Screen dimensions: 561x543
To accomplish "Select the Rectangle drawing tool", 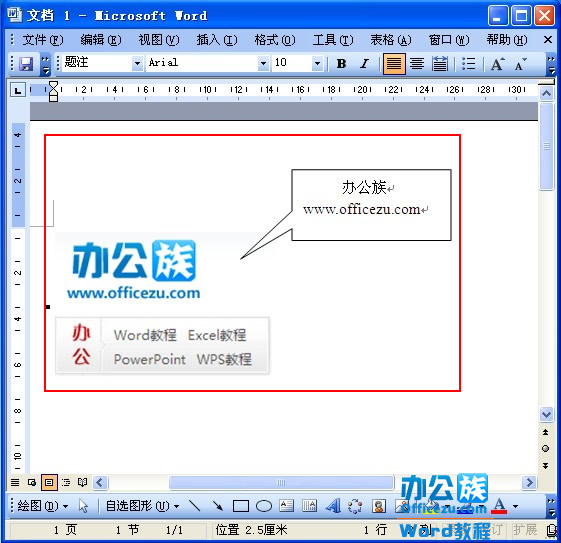I will click(x=240, y=506).
